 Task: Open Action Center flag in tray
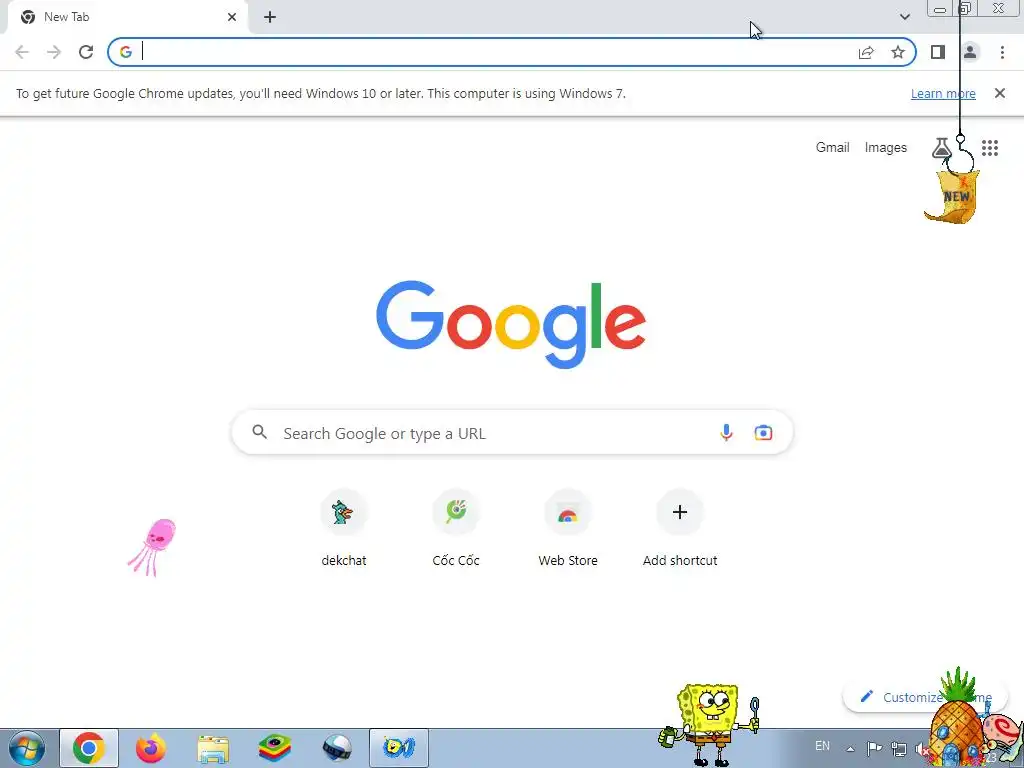tap(874, 748)
